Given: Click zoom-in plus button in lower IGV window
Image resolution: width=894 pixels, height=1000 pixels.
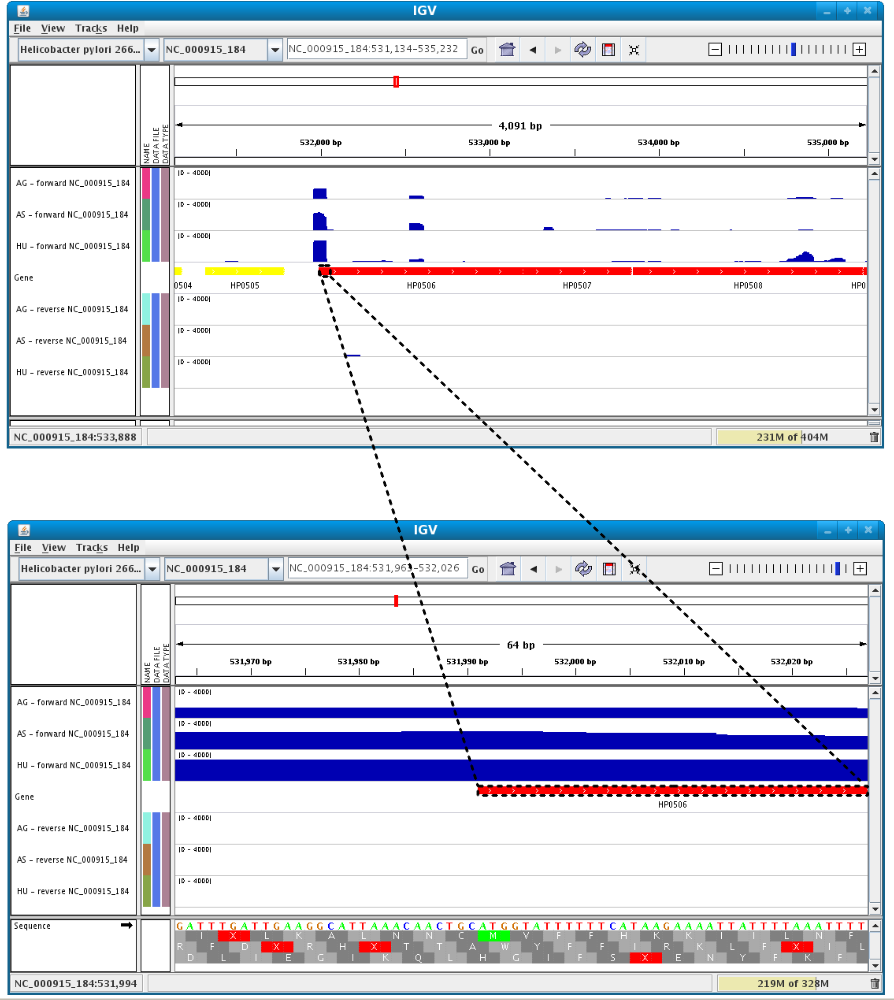Looking at the screenshot, I should (x=860, y=569).
